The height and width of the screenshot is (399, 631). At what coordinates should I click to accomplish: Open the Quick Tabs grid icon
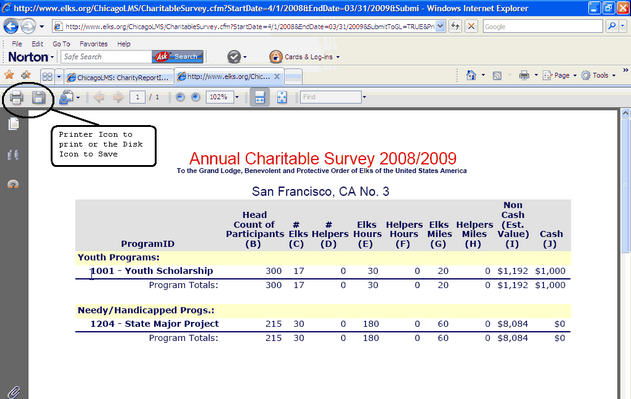tap(47, 76)
